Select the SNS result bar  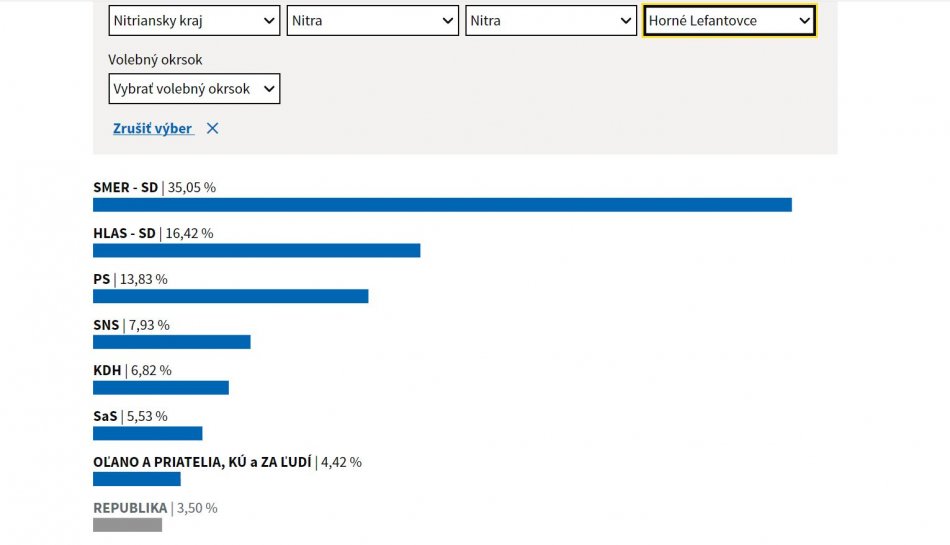[x=171, y=342]
